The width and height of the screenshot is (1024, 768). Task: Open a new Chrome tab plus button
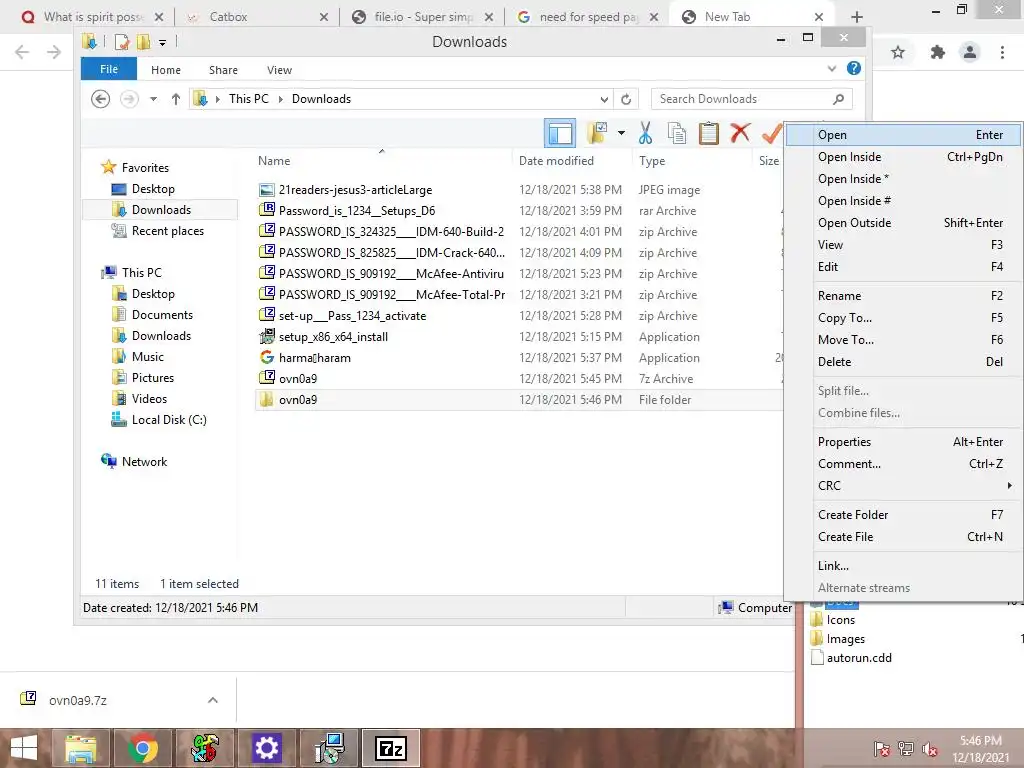(857, 17)
